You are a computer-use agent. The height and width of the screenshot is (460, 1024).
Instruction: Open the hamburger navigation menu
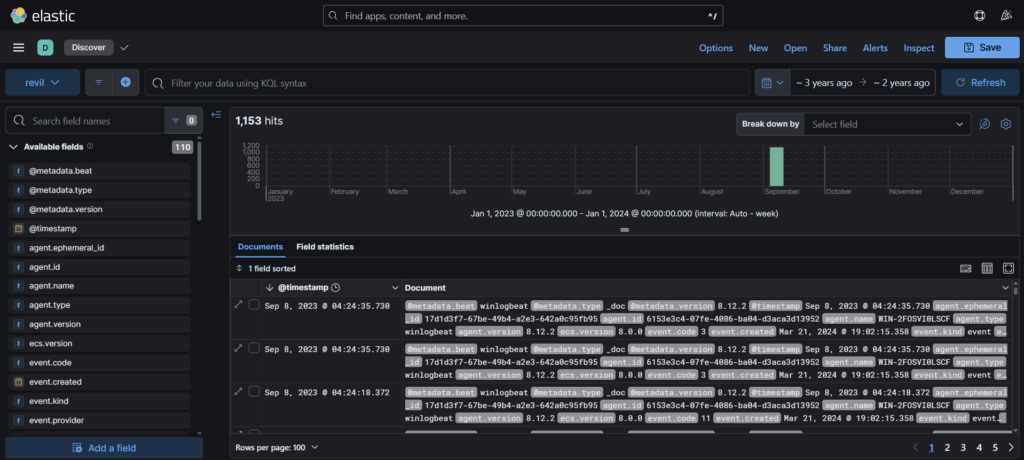click(18, 48)
